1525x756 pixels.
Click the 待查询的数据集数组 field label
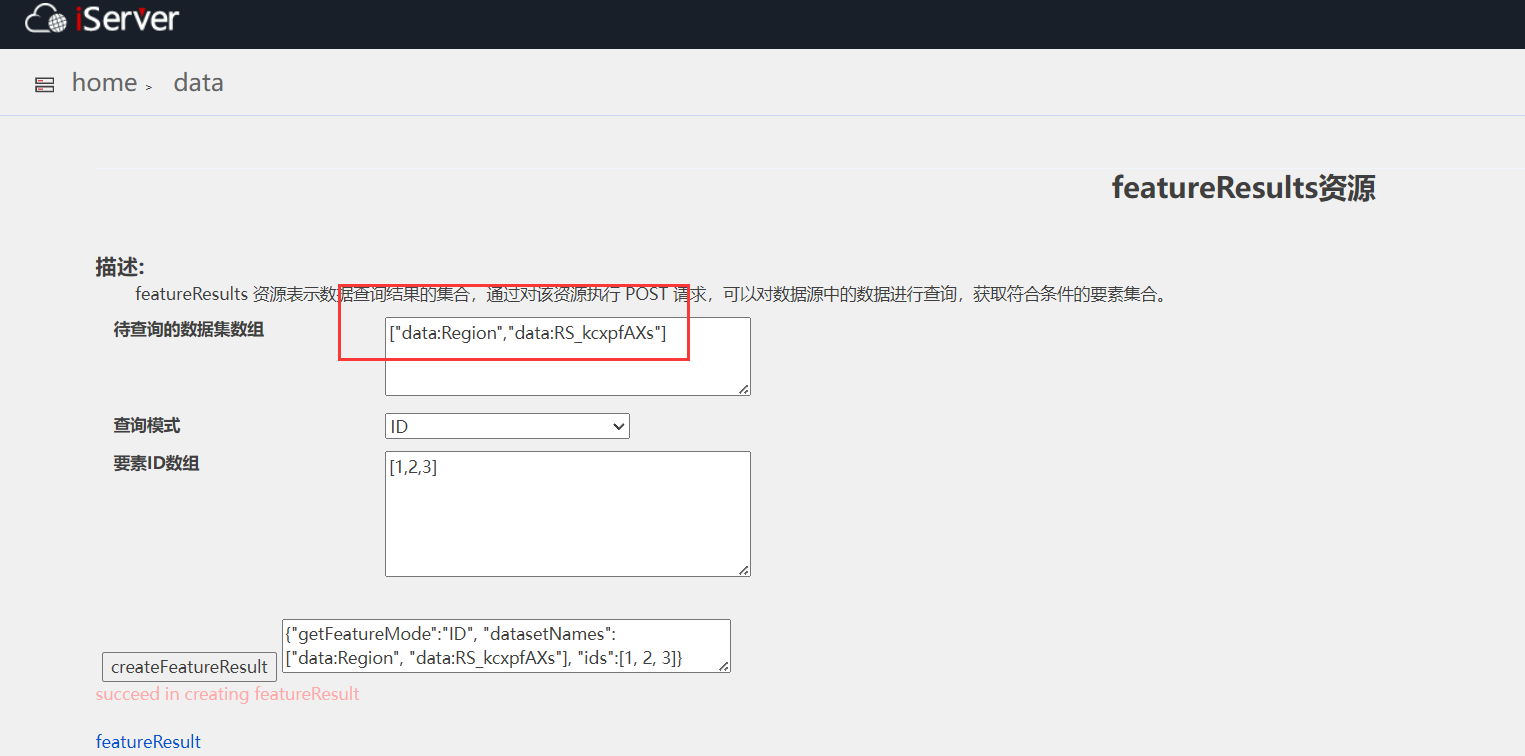click(x=188, y=329)
